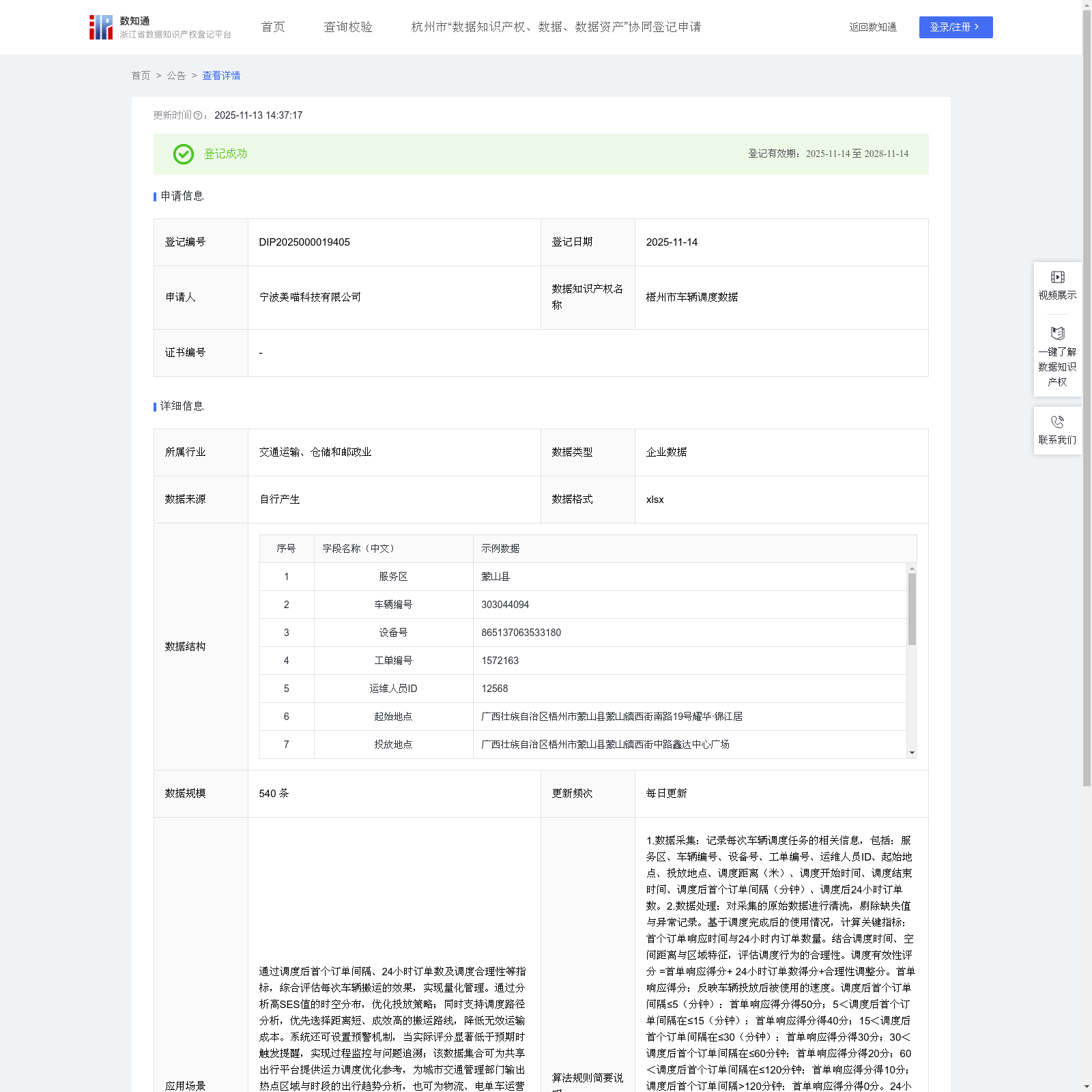
Task: Click 查看详情 in the breadcrumb
Action: point(221,76)
